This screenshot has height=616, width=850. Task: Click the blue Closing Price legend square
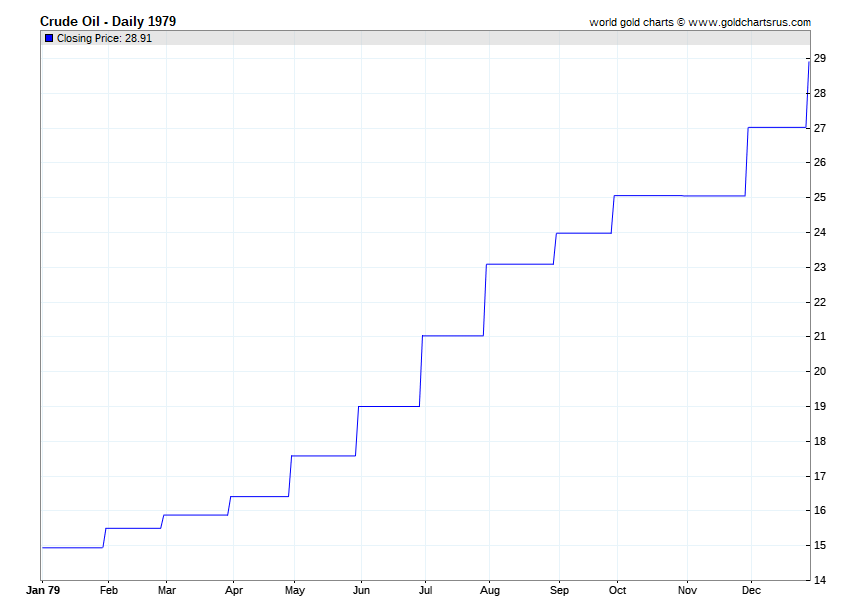coord(49,38)
